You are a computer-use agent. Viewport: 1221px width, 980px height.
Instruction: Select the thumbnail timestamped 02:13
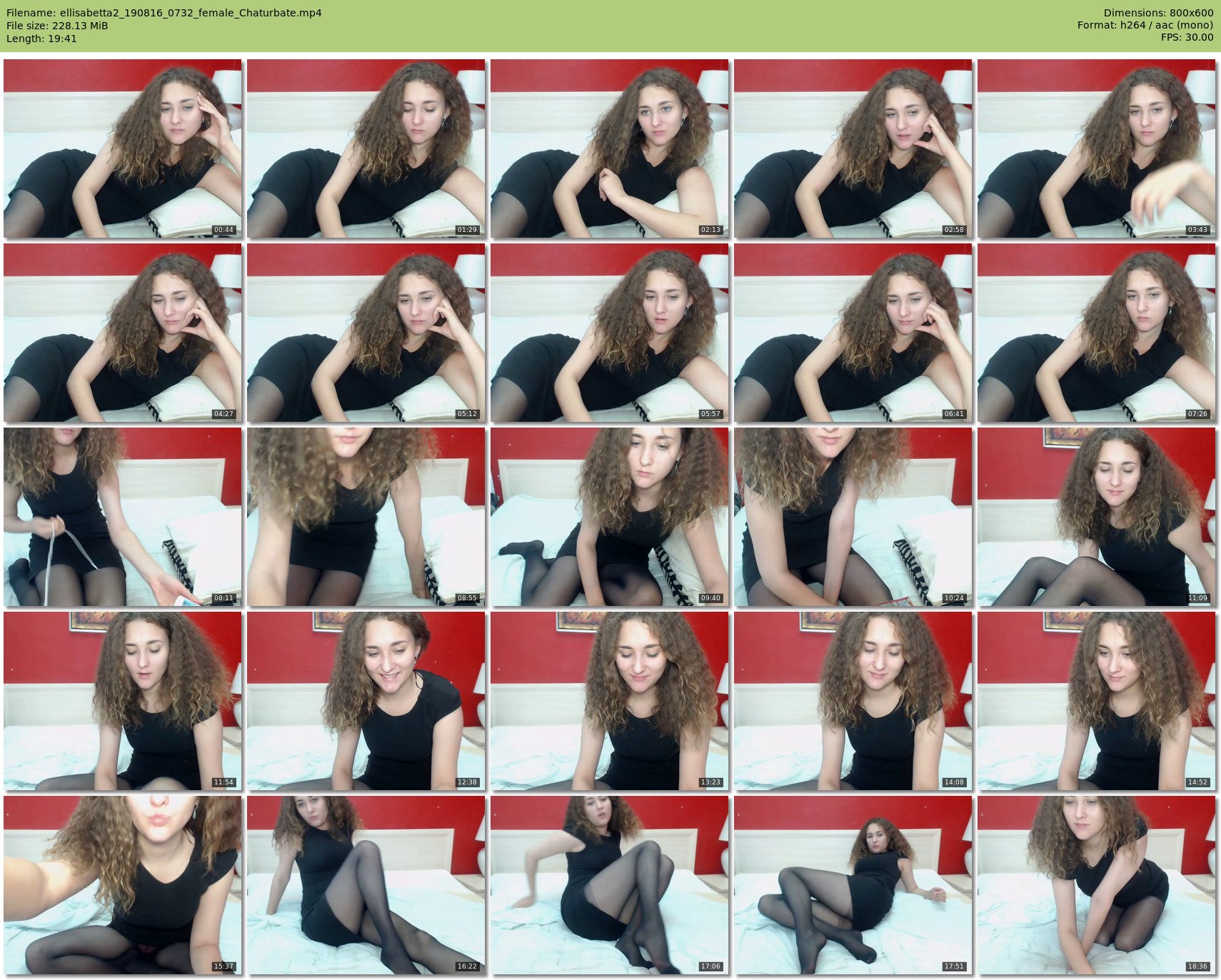[610, 148]
